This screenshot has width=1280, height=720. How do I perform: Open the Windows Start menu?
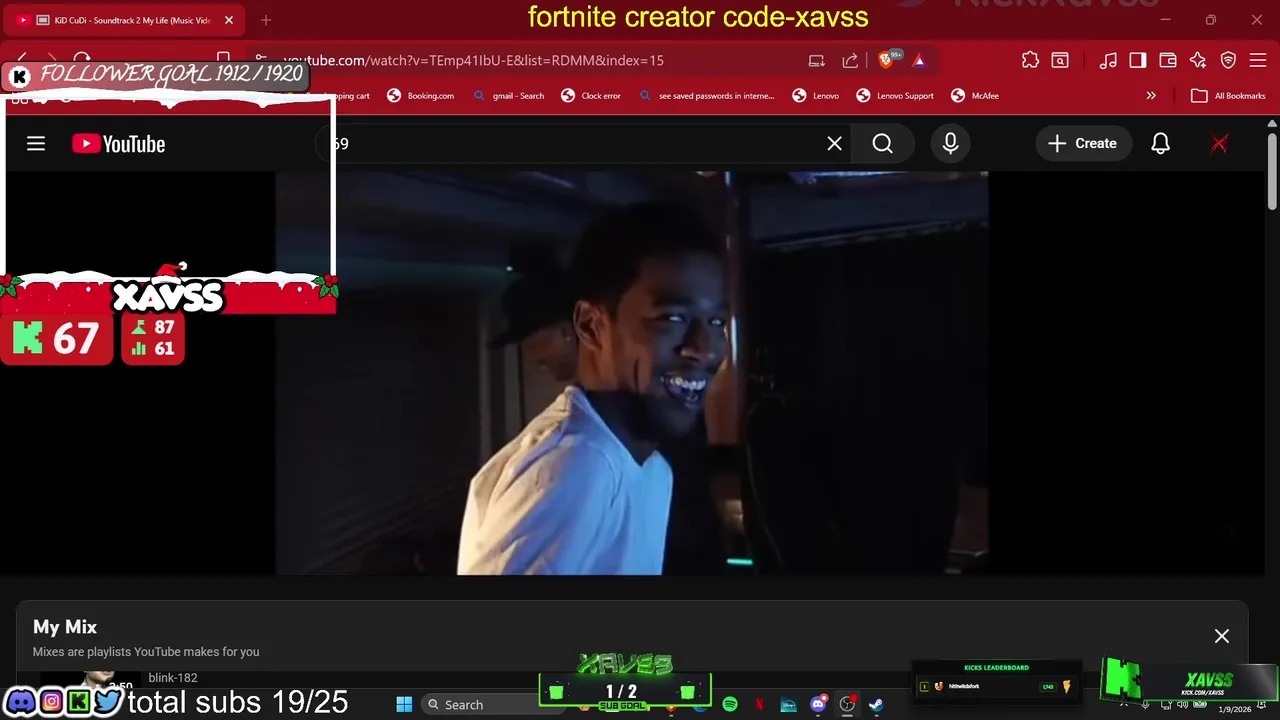(404, 705)
